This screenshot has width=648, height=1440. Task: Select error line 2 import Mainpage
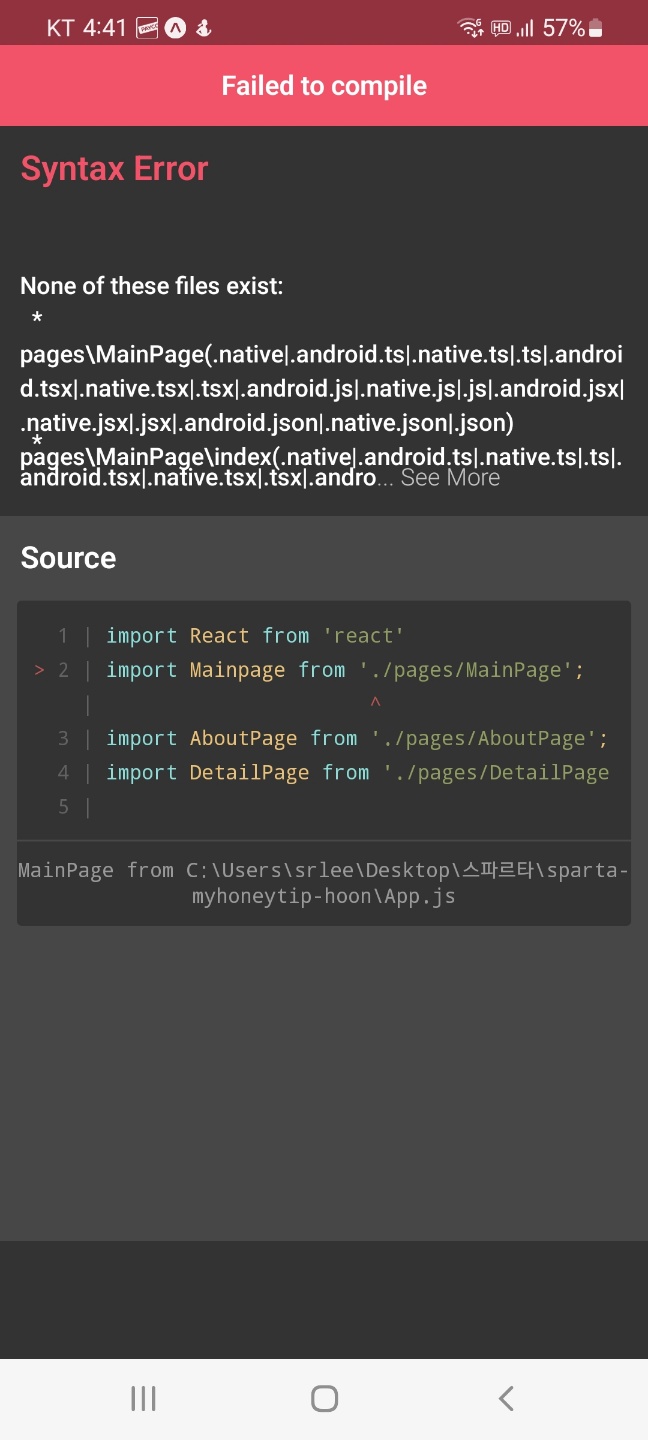tap(344, 670)
